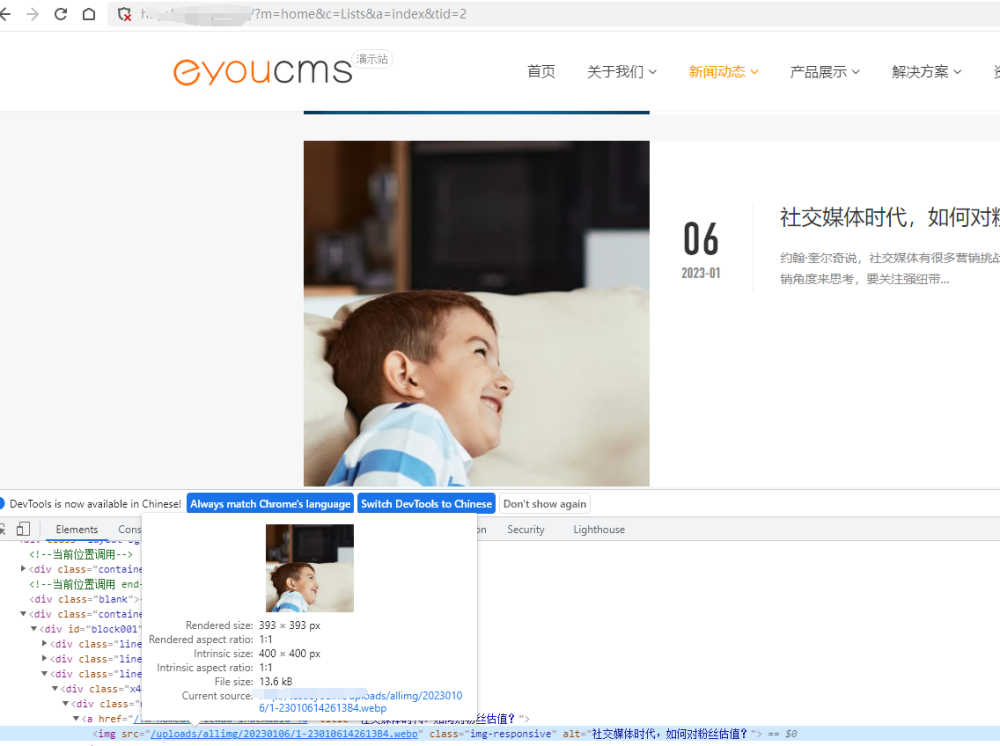The width and height of the screenshot is (1000, 746).
Task: Expand chevron beside 解决方案
Action: coord(957,72)
